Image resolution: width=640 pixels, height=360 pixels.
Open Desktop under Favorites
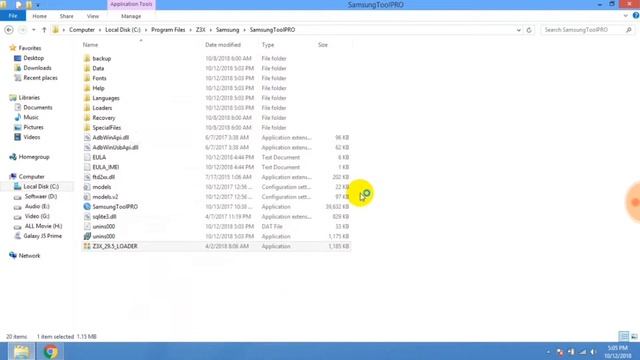point(33,58)
